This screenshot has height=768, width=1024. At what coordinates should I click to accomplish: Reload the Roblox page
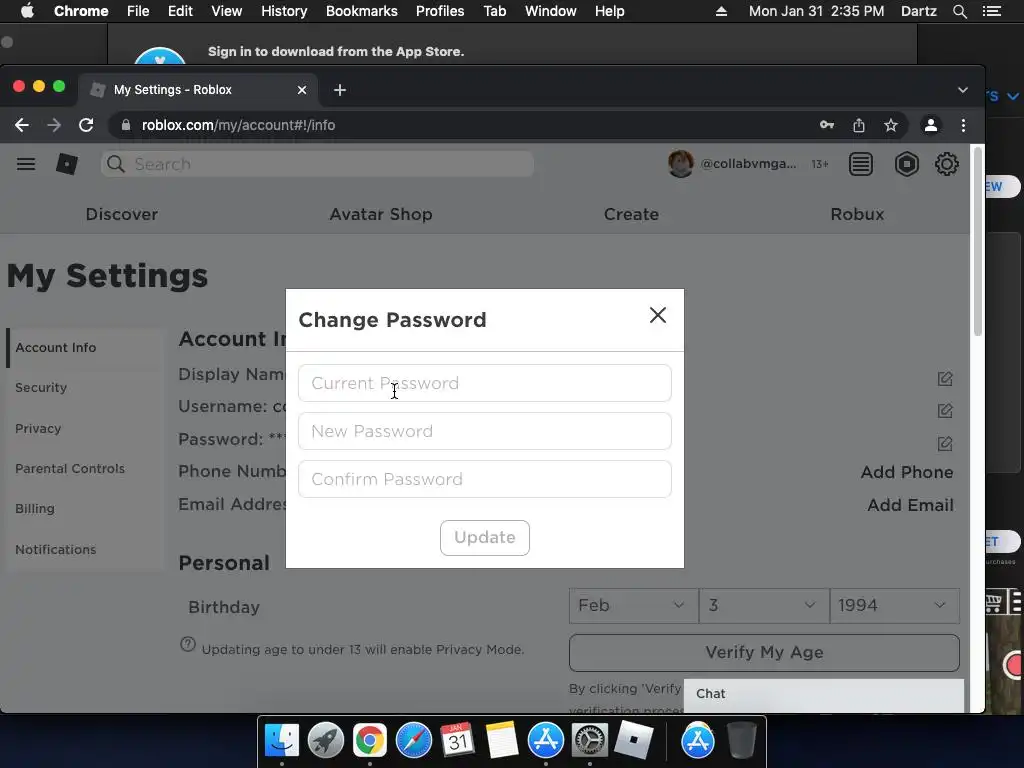86,125
